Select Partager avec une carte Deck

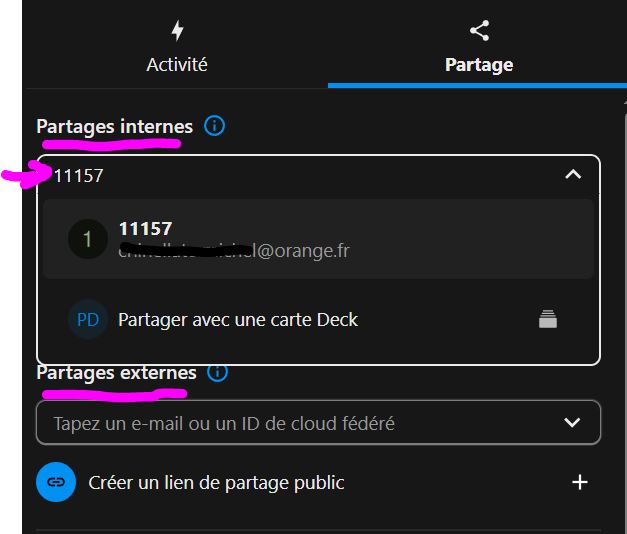click(x=238, y=320)
